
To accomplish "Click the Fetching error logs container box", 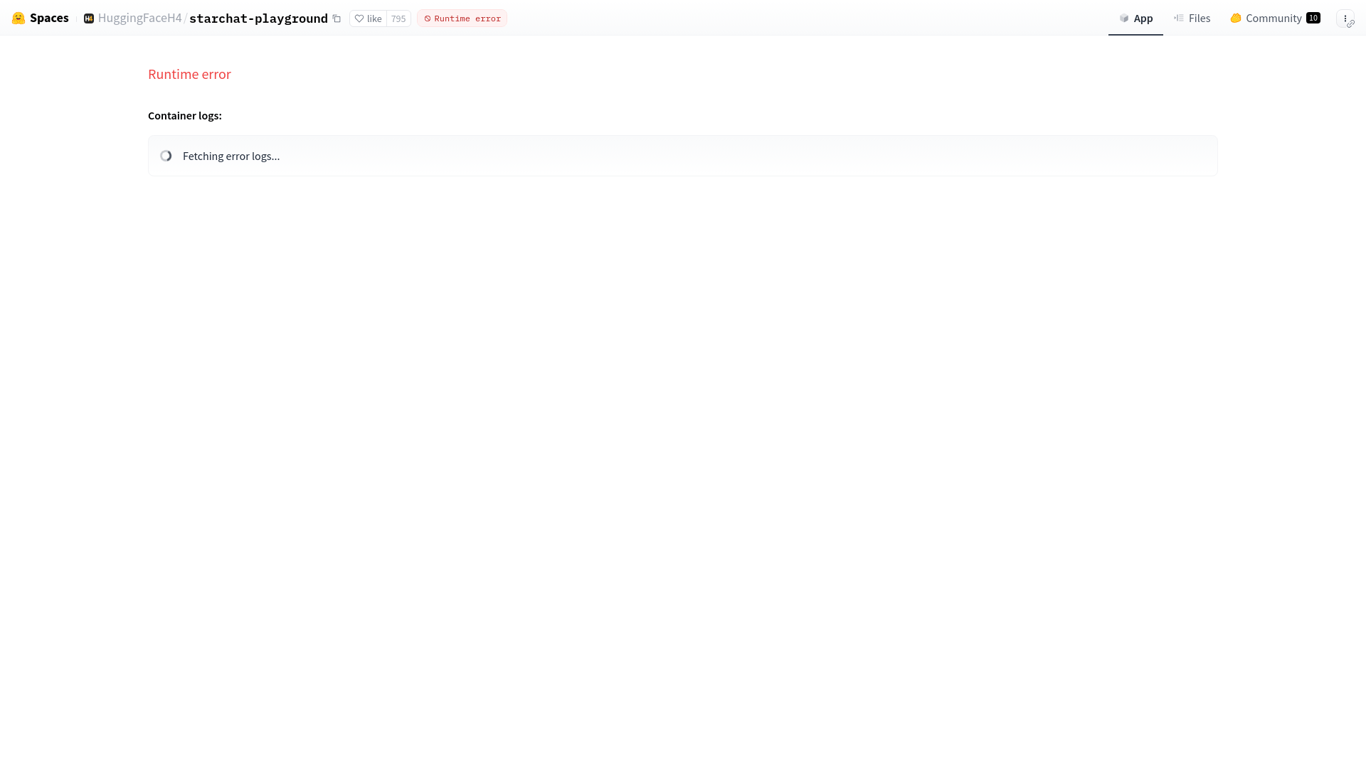I will 683,156.
